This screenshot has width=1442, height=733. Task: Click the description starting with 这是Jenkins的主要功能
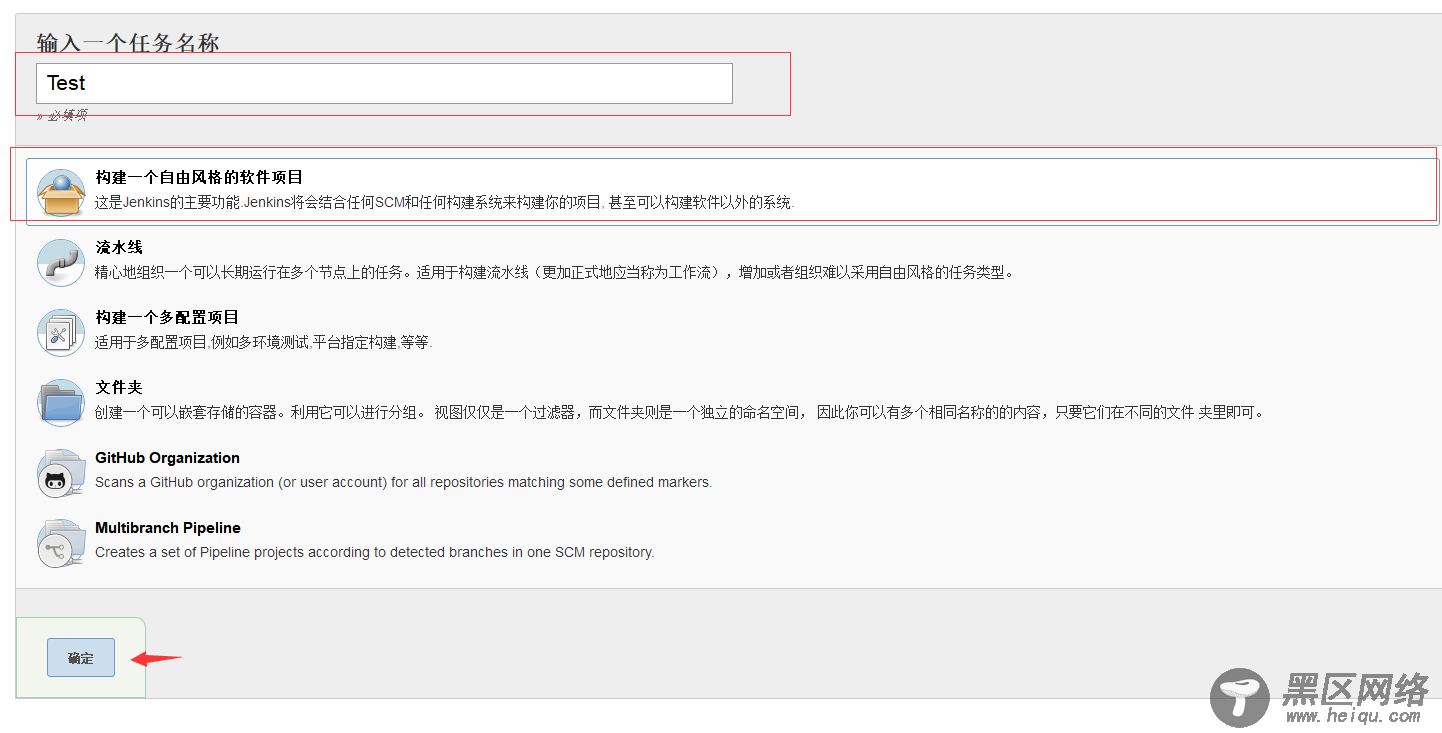tap(445, 202)
